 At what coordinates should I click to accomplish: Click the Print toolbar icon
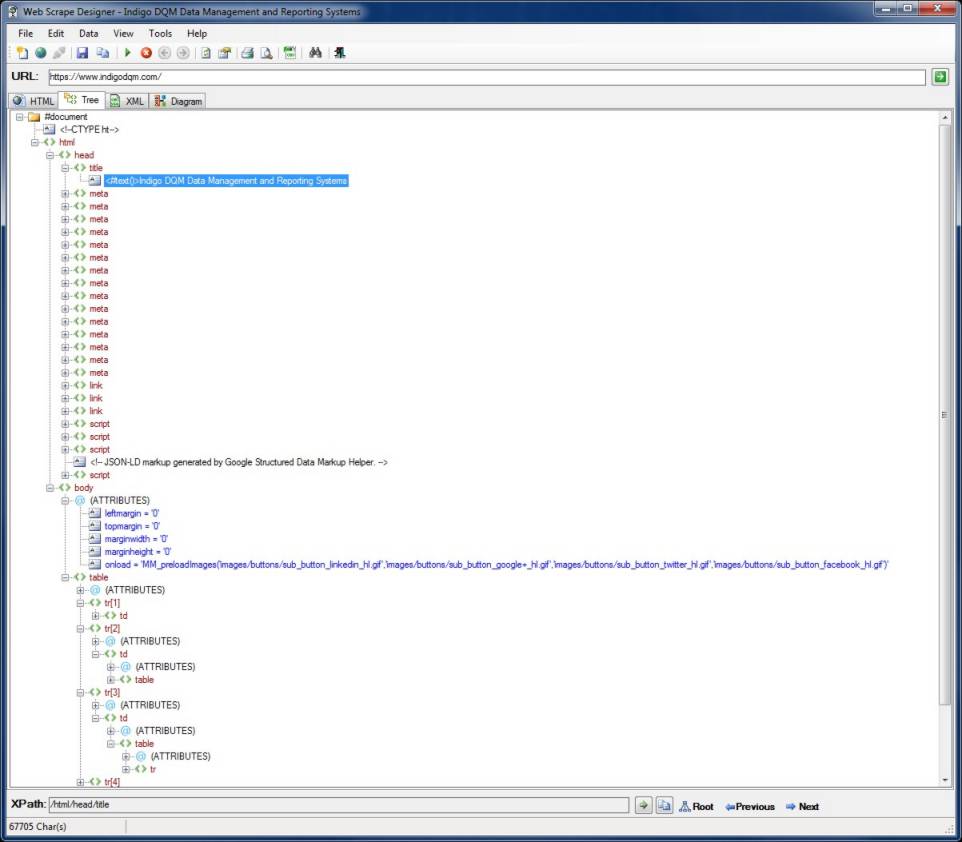(x=246, y=53)
